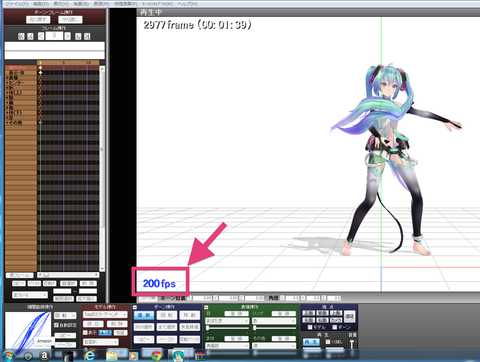The height and width of the screenshot is (362, 480).
Task: Open the まばたき eye morph dropdown
Action: tap(227, 321)
